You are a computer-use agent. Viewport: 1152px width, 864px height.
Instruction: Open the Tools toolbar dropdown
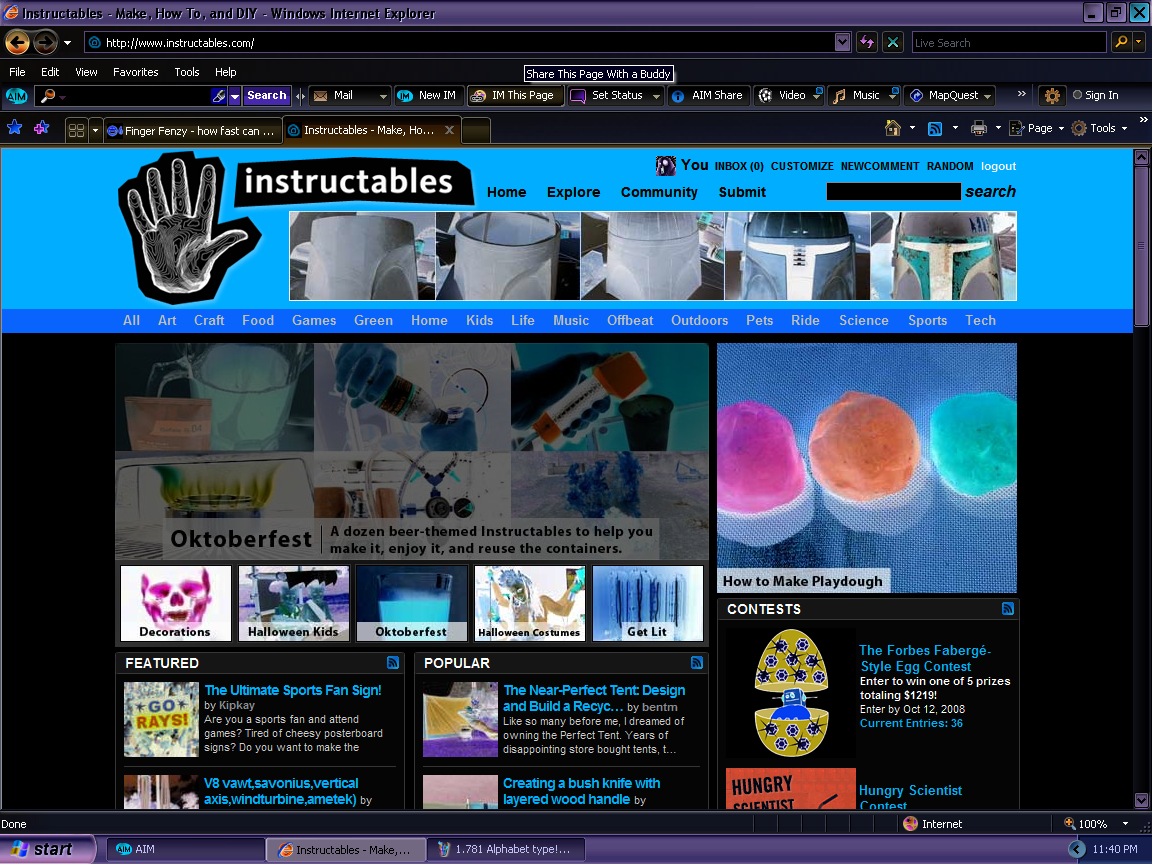tap(1100, 129)
